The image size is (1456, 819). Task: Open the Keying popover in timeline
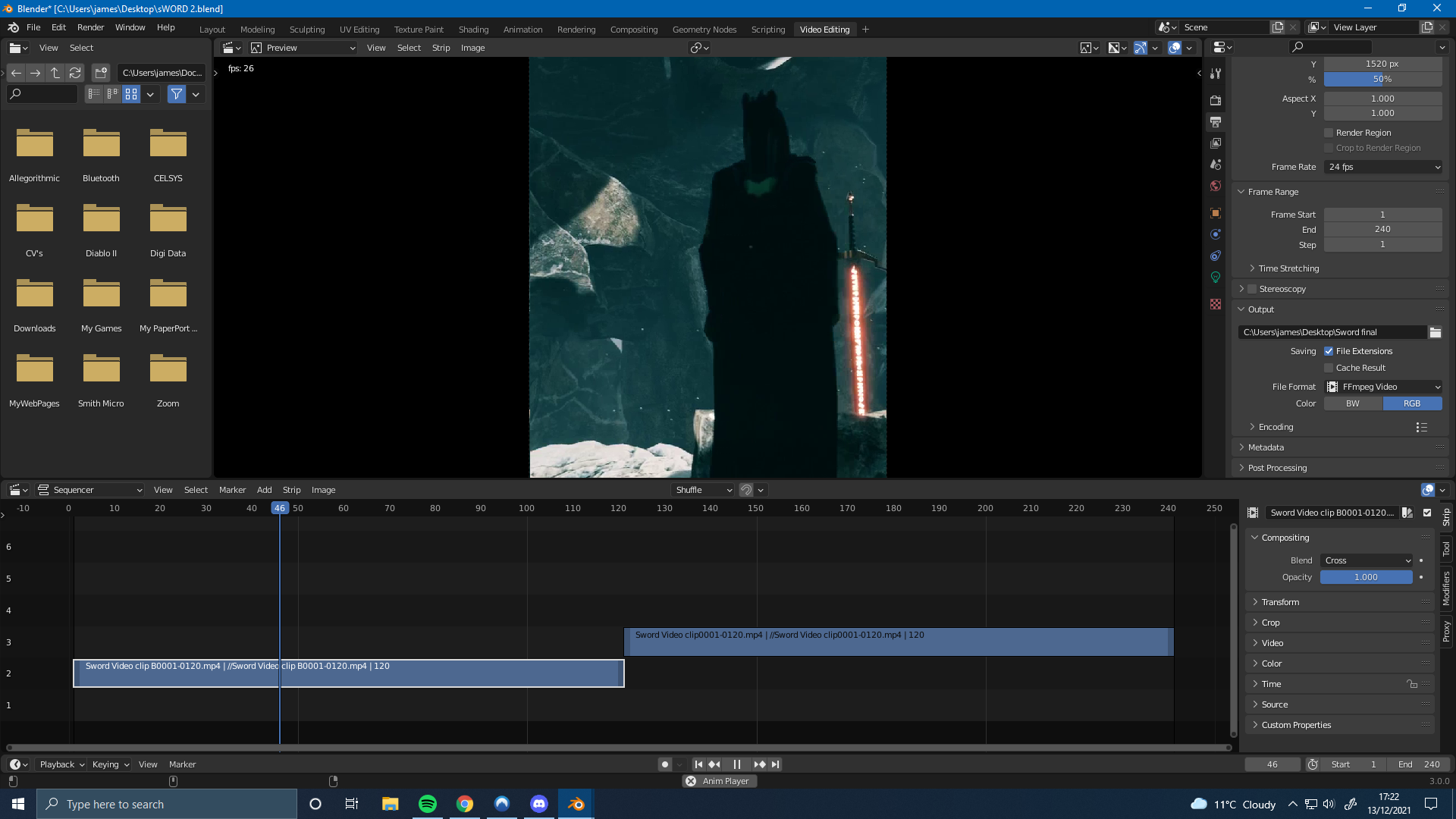(x=111, y=764)
